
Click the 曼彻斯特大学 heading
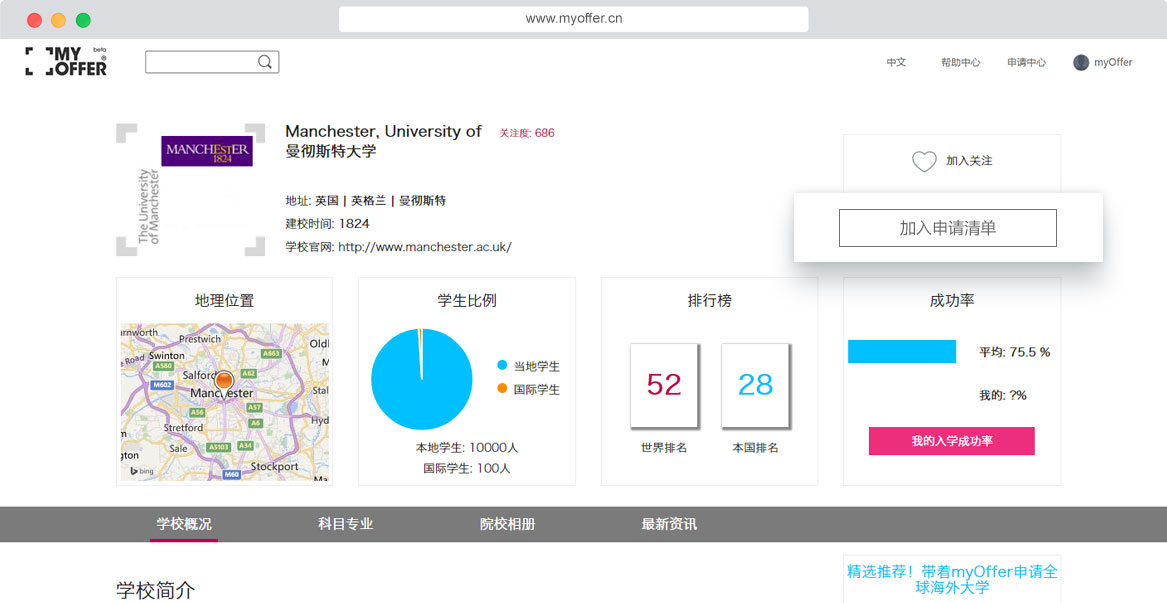click(330, 151)
